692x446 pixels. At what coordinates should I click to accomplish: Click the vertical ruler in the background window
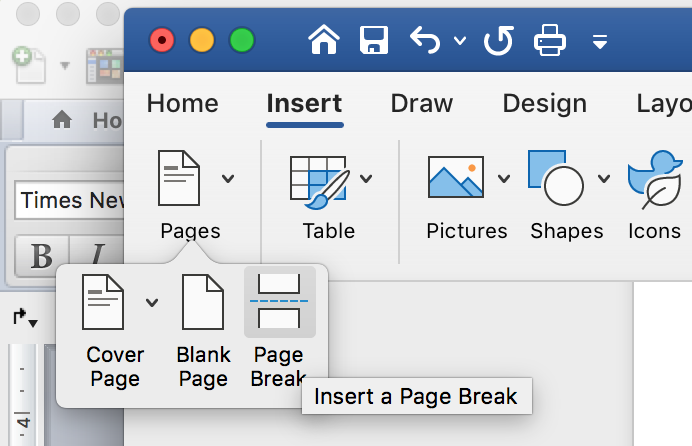[x=23, y=395]
